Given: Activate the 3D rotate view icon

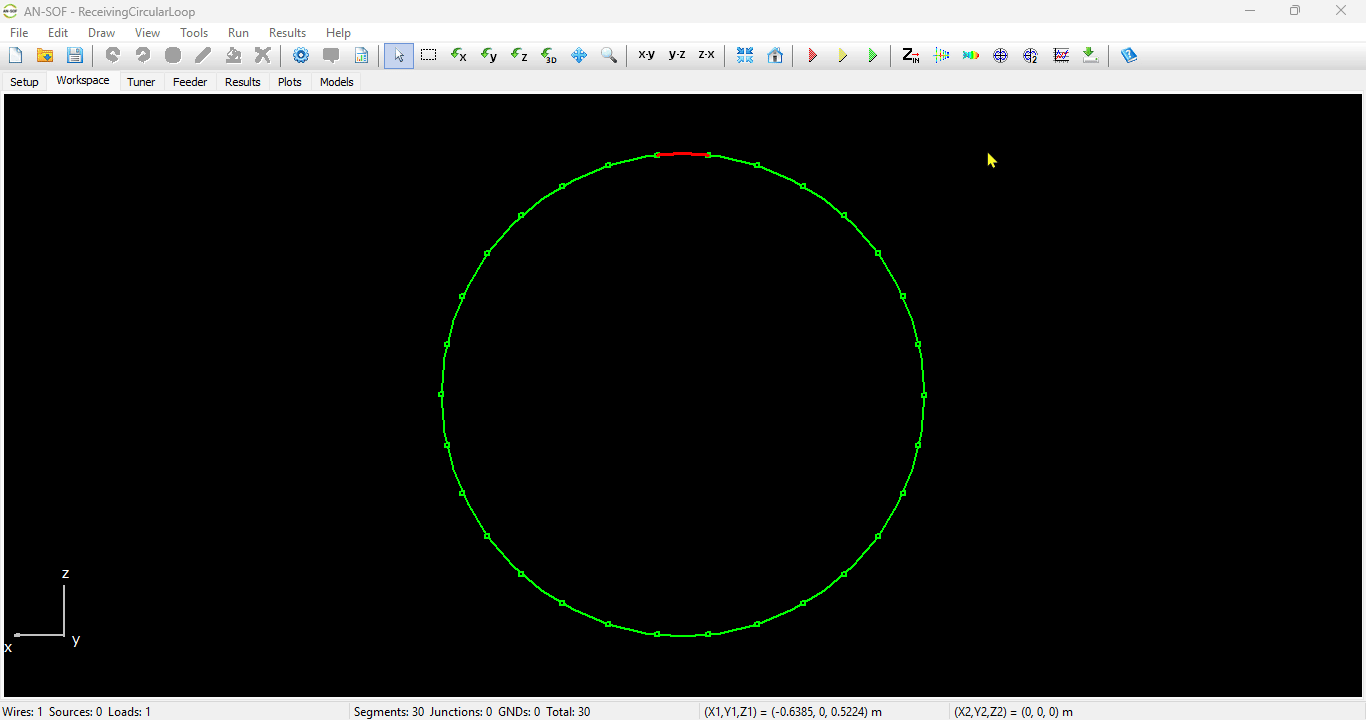Looking at the screenshot, I should tap(549, 56).
